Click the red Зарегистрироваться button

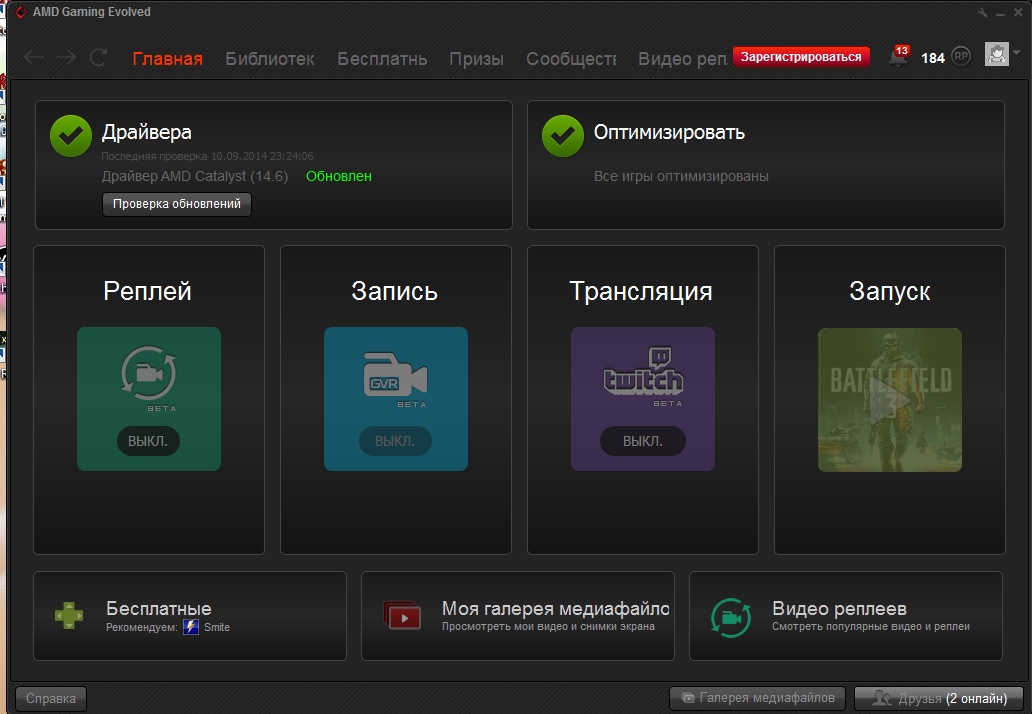[801, 57]
